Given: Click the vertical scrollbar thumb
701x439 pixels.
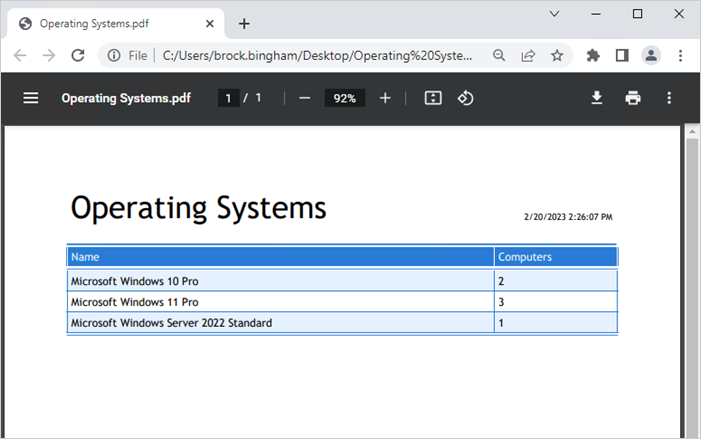Looking at the screenshot, I should coord(692,288).
